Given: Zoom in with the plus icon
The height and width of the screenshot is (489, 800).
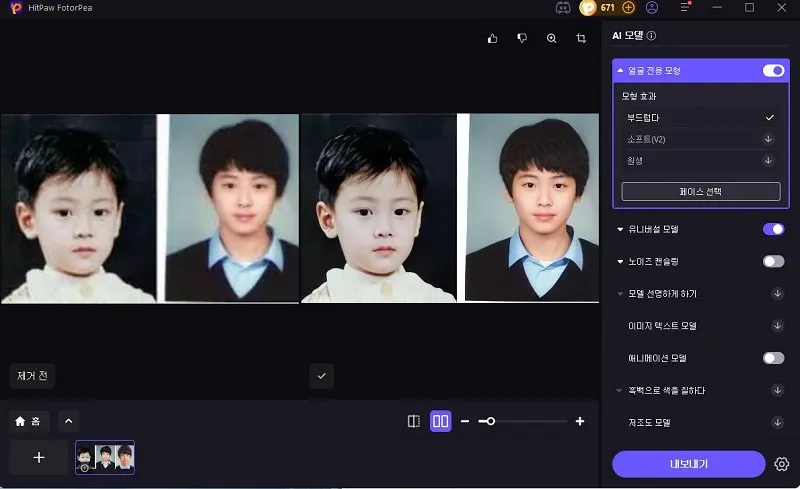Looking at the screenshot, I should pos(580,421).
